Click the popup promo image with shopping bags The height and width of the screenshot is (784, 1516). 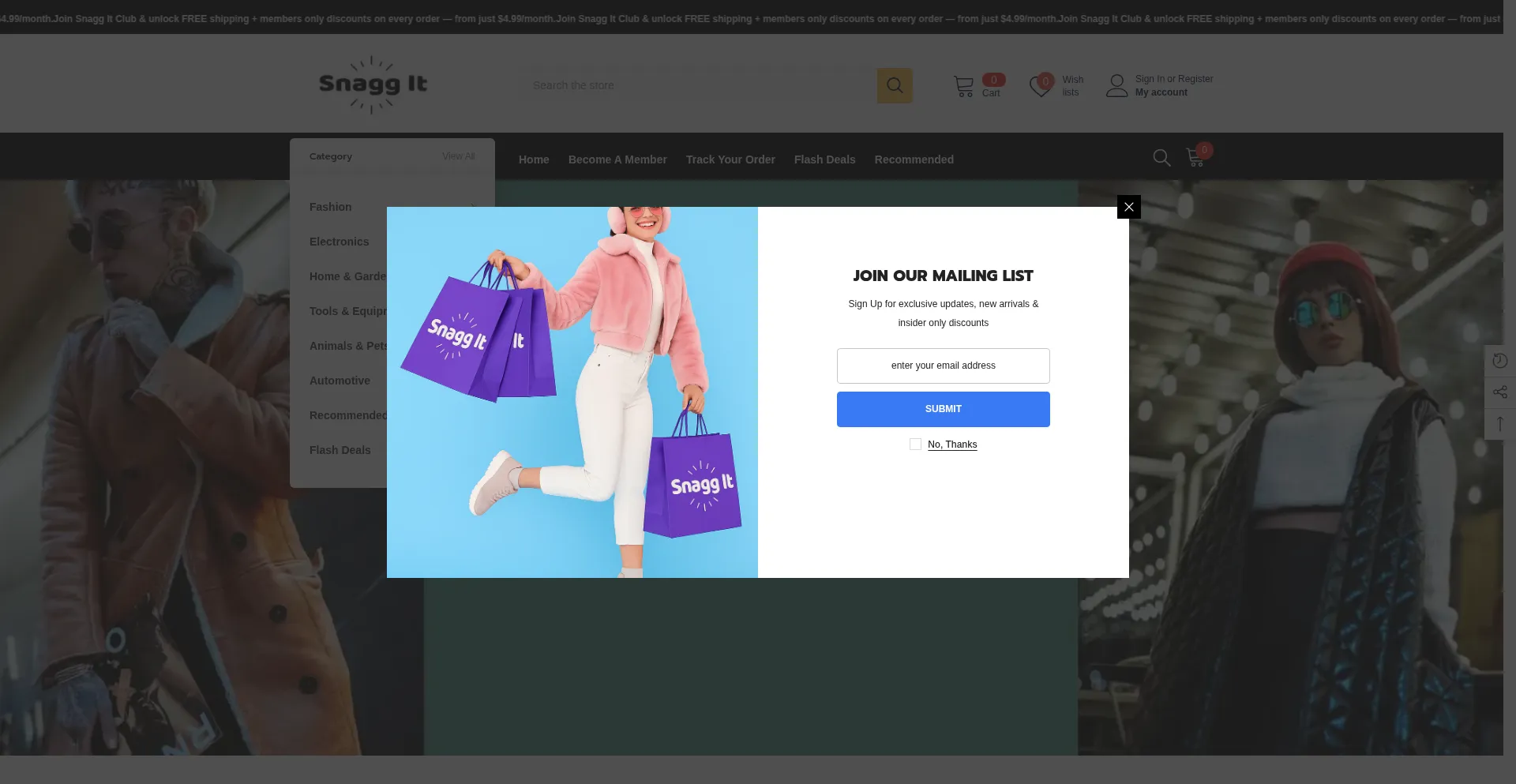[x=572, y=392]
